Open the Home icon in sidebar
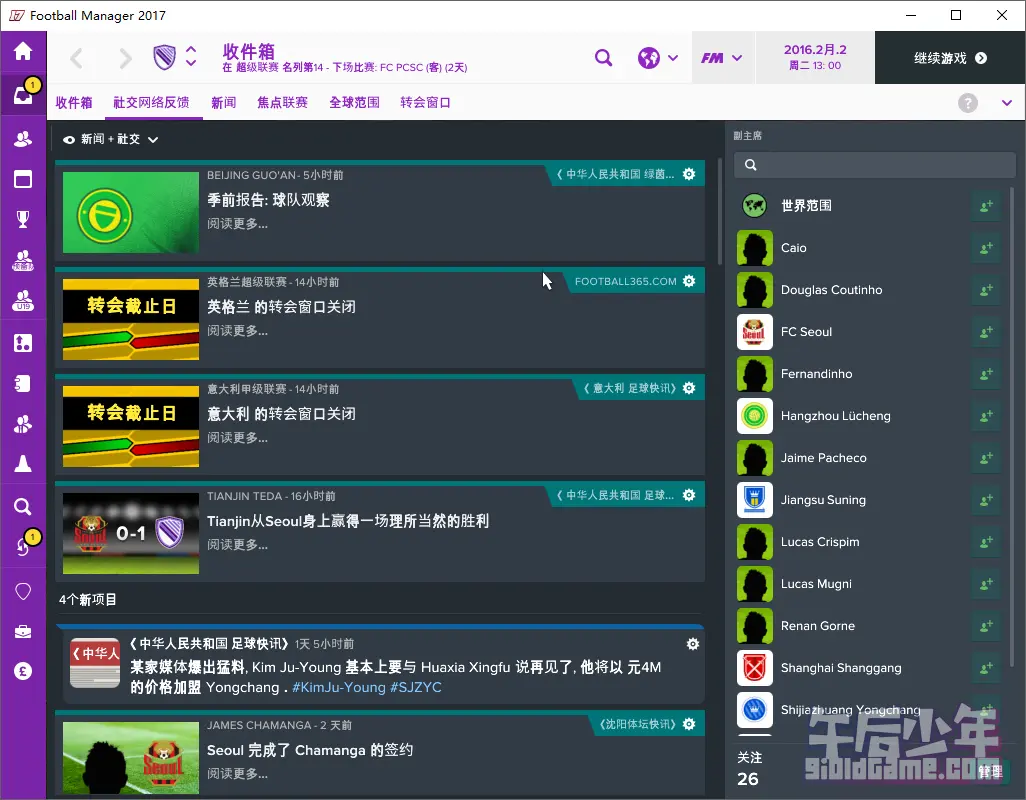 coord(23,51)
